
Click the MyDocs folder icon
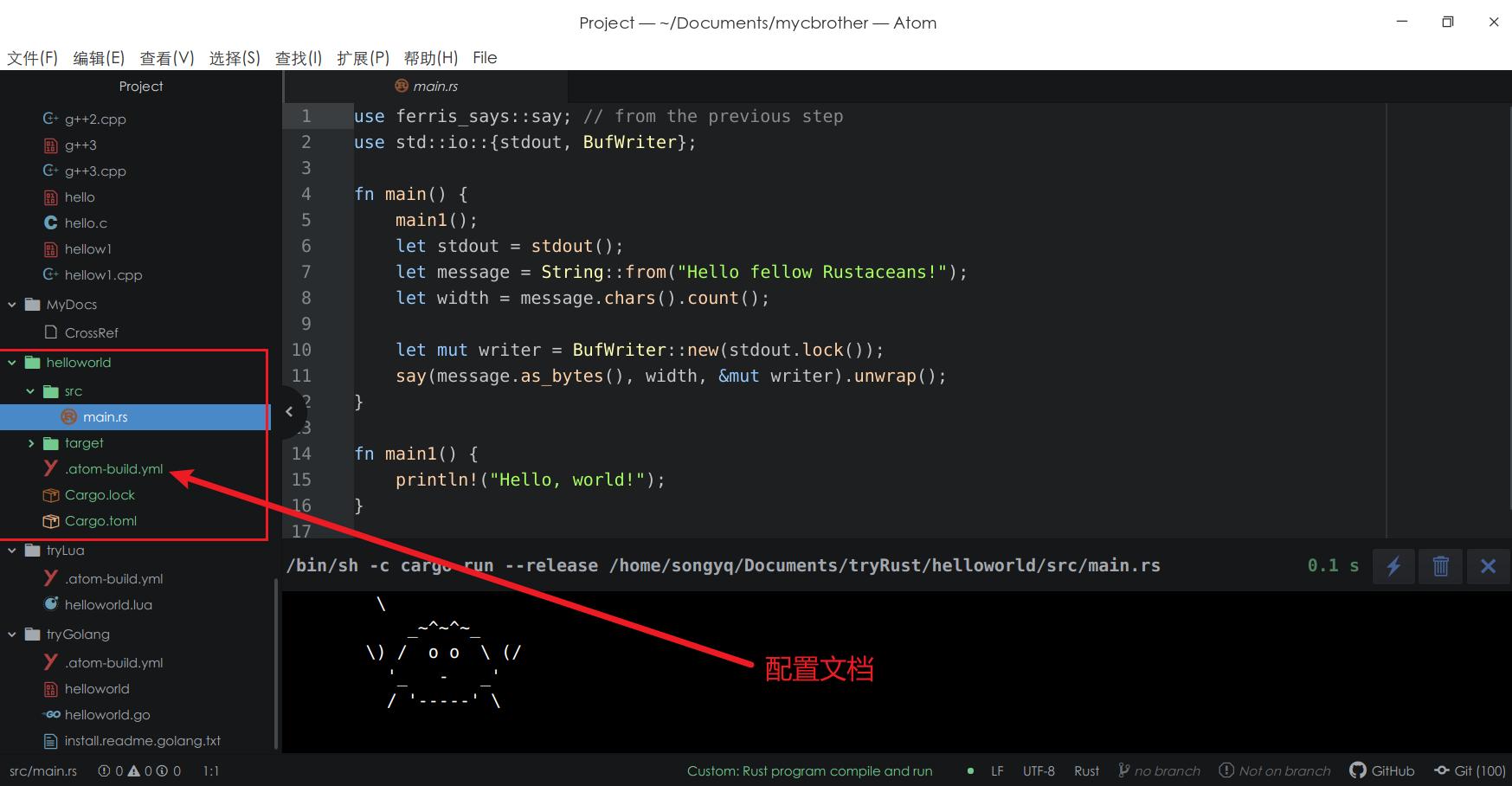[x=33, y=304]
